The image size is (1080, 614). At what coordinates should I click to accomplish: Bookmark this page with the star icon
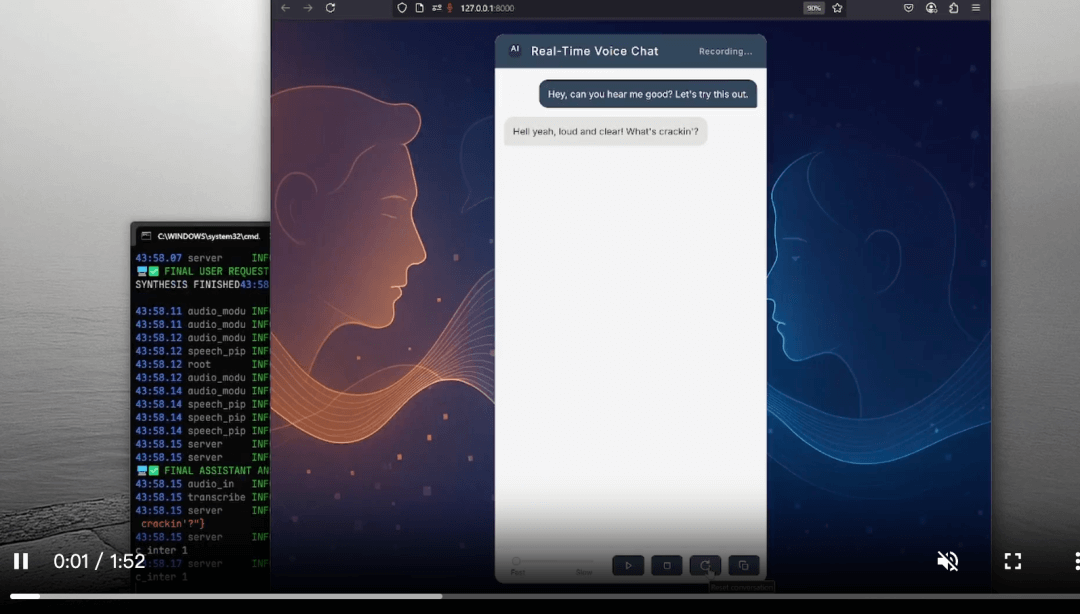coord(837,8)
